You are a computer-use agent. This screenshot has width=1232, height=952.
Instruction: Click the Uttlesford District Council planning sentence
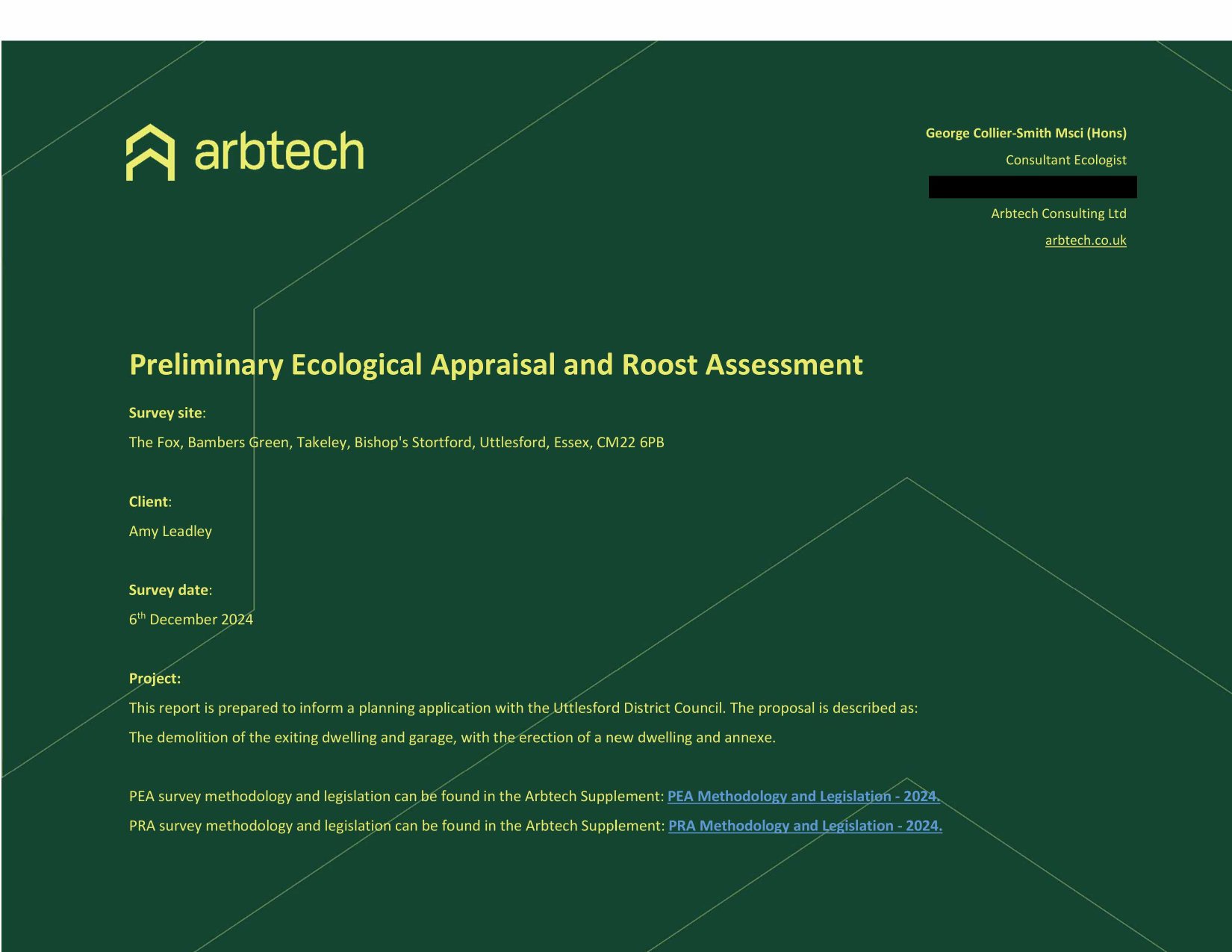[523, 708]
